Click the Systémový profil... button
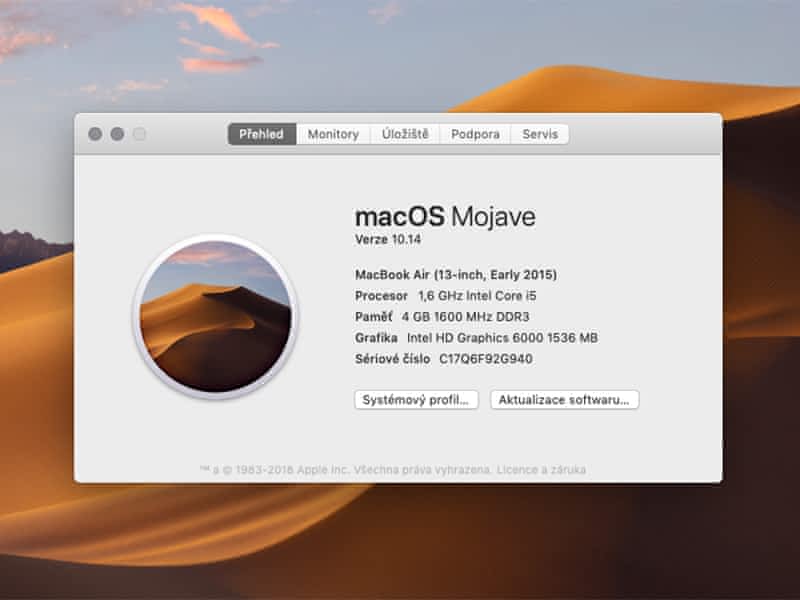Image resolution: width=800 pixels, height=600 pixels. point(416,399)
